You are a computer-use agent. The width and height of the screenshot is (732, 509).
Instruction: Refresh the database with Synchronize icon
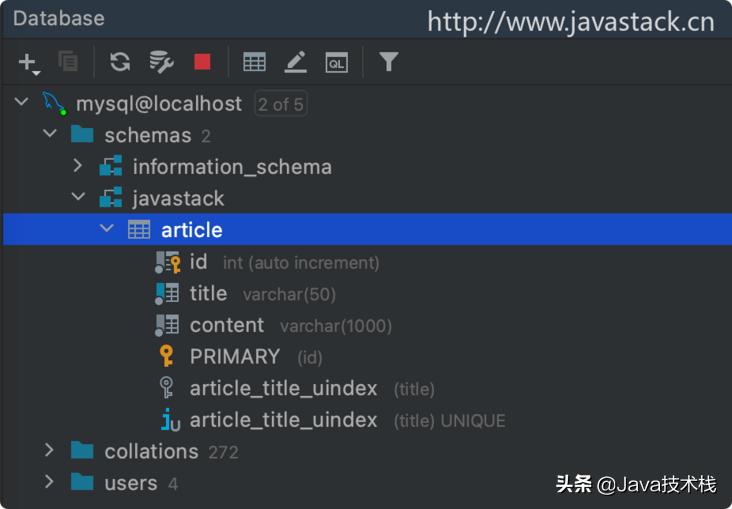point(120,62)
